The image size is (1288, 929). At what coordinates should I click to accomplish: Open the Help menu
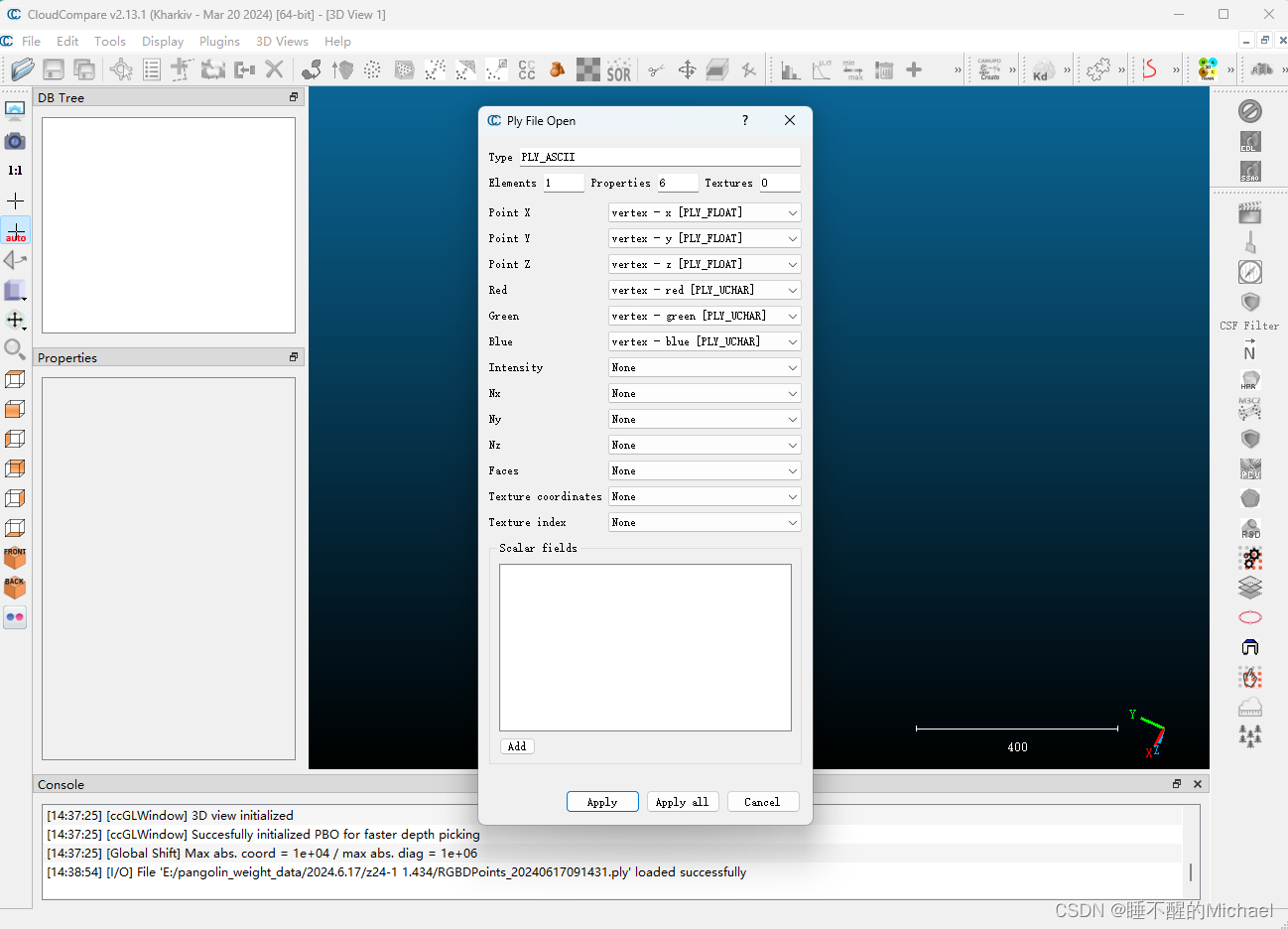tap(337, 41)
